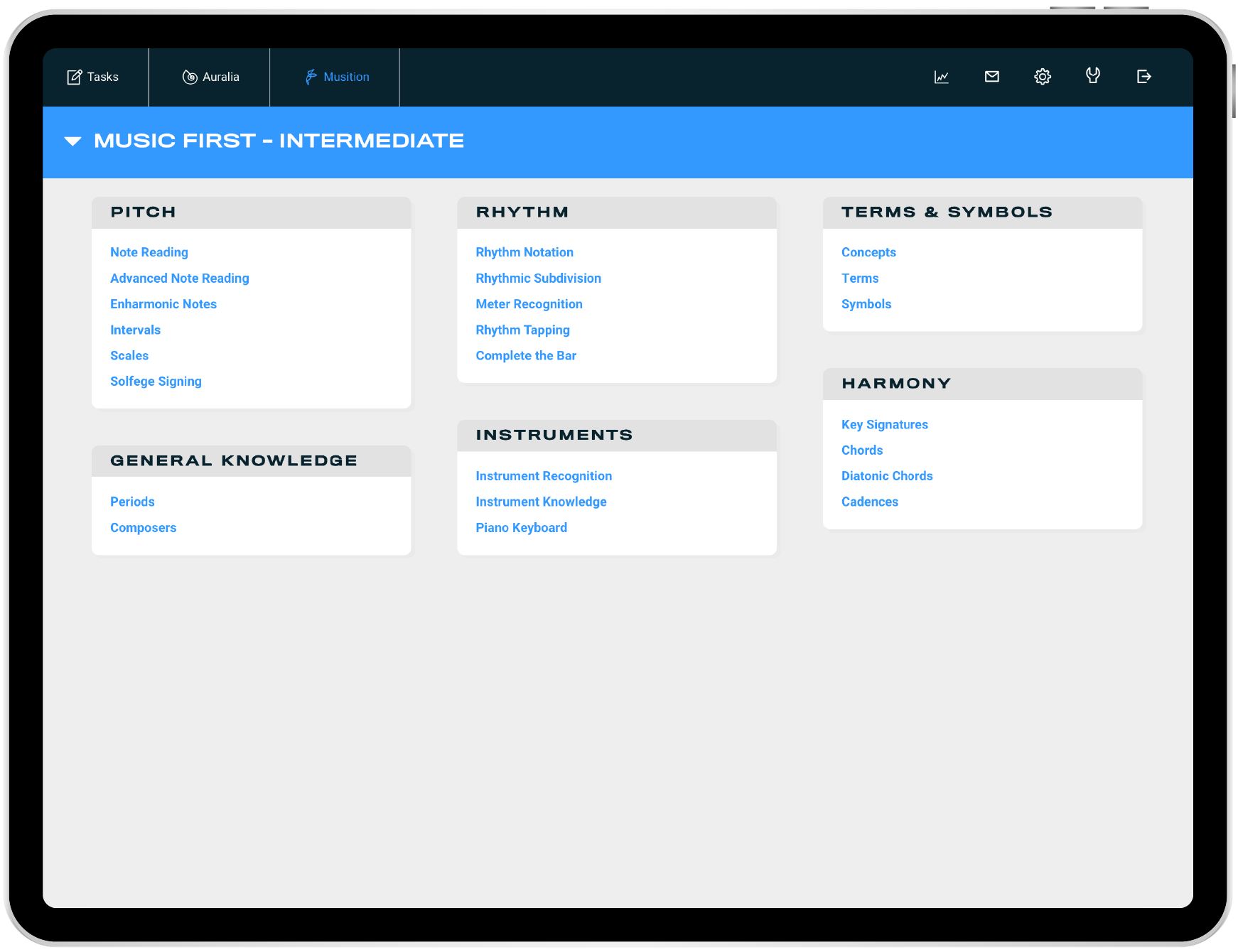Screen dimensions: 1238x952
Task: Click the Tasks pencil icon
Action: coord(75,77)
